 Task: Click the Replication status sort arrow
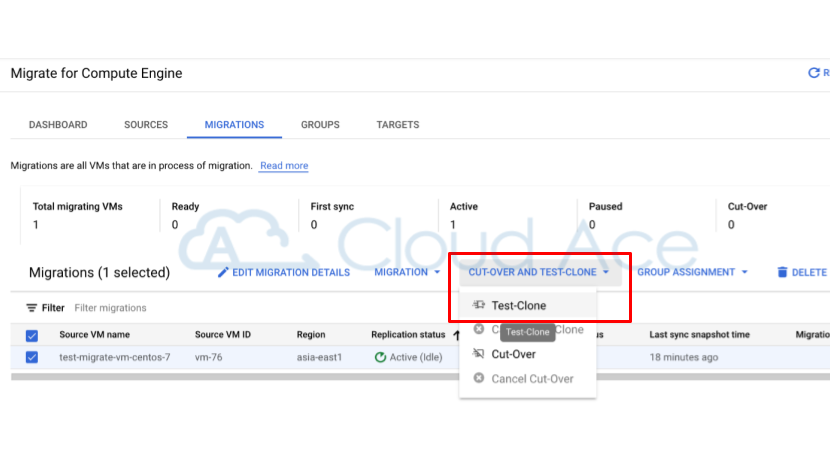pyautogui.click(x=456, y=335)
